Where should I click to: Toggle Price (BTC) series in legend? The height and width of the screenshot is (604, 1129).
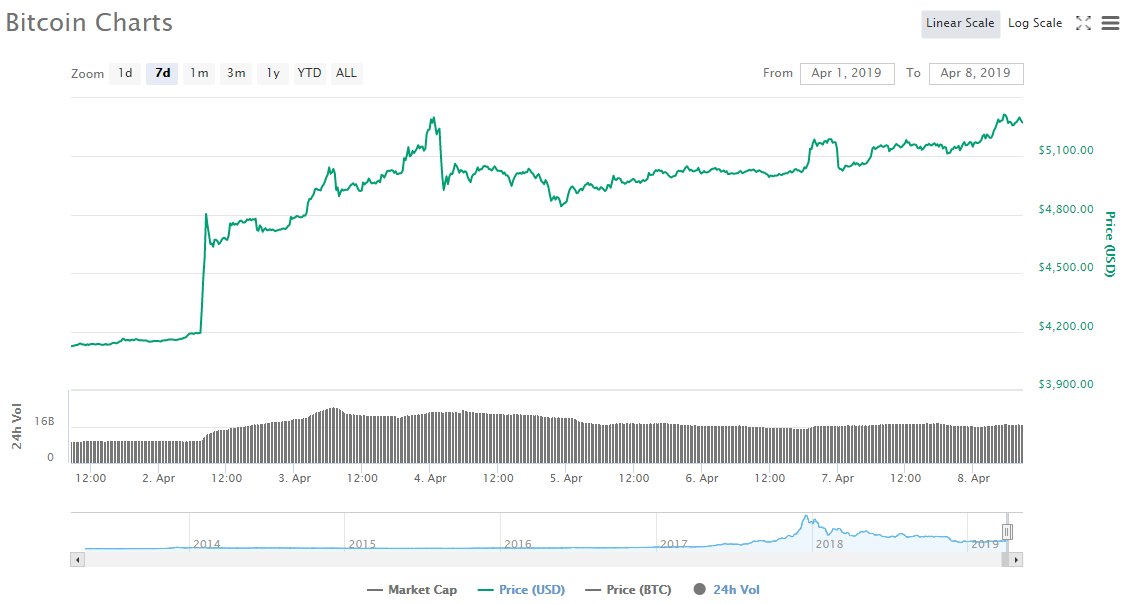[629, 590]
